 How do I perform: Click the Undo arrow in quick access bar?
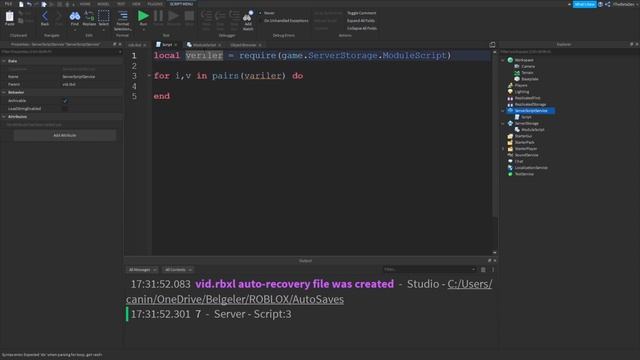(29, 4)
